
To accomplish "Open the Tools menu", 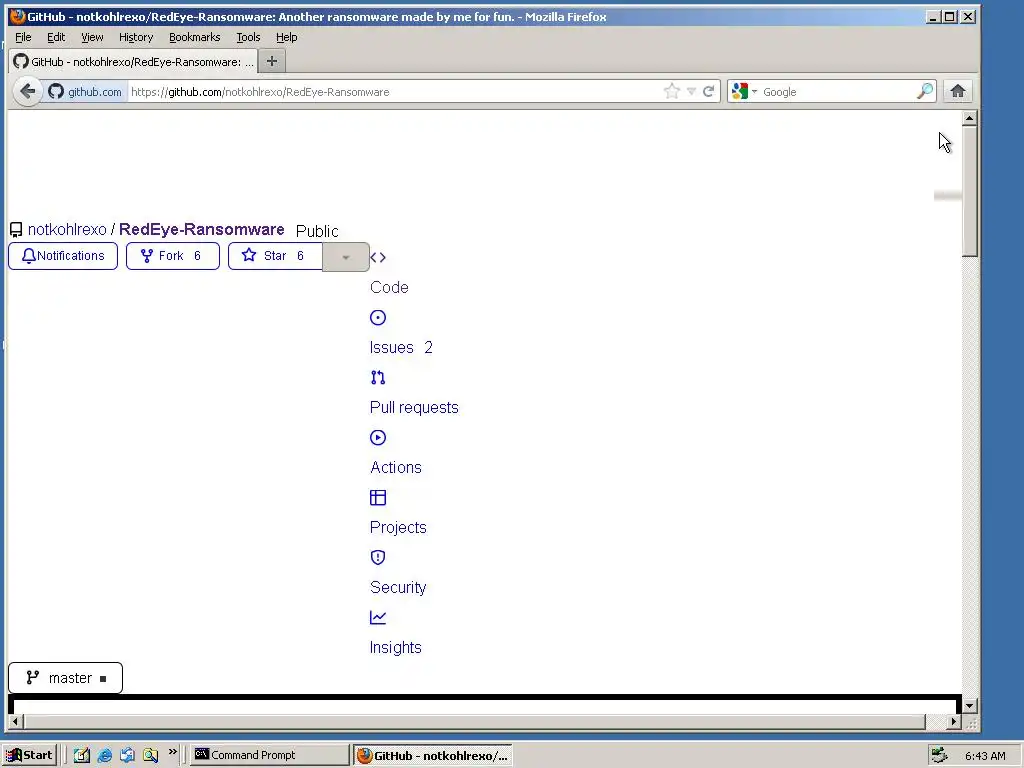I will pos(248,37).
